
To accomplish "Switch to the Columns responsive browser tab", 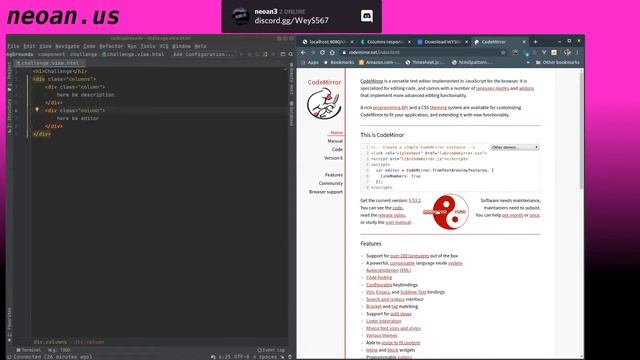I will (385, 42).
